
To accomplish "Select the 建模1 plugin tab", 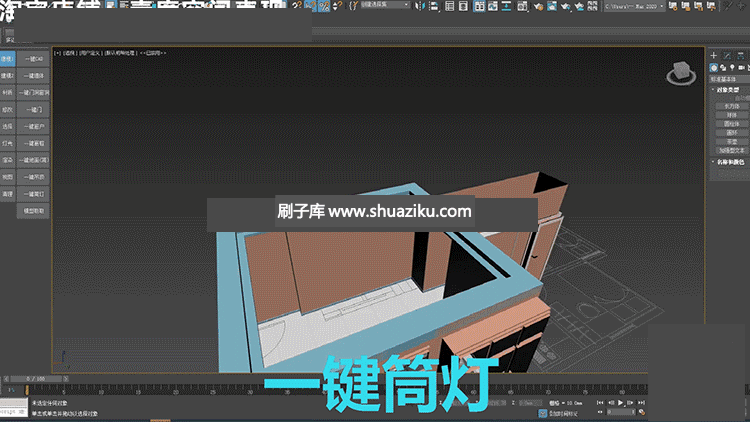I will pos(7,59).
